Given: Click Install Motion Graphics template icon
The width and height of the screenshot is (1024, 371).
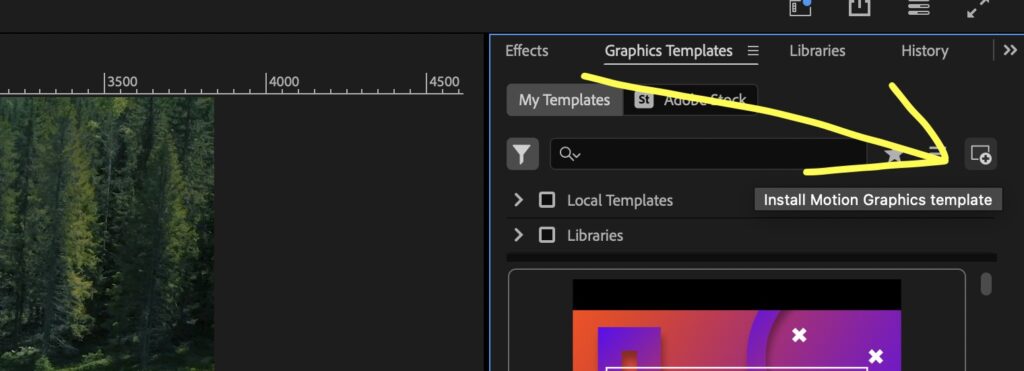Looking at the screenshot, I should 980,154.
